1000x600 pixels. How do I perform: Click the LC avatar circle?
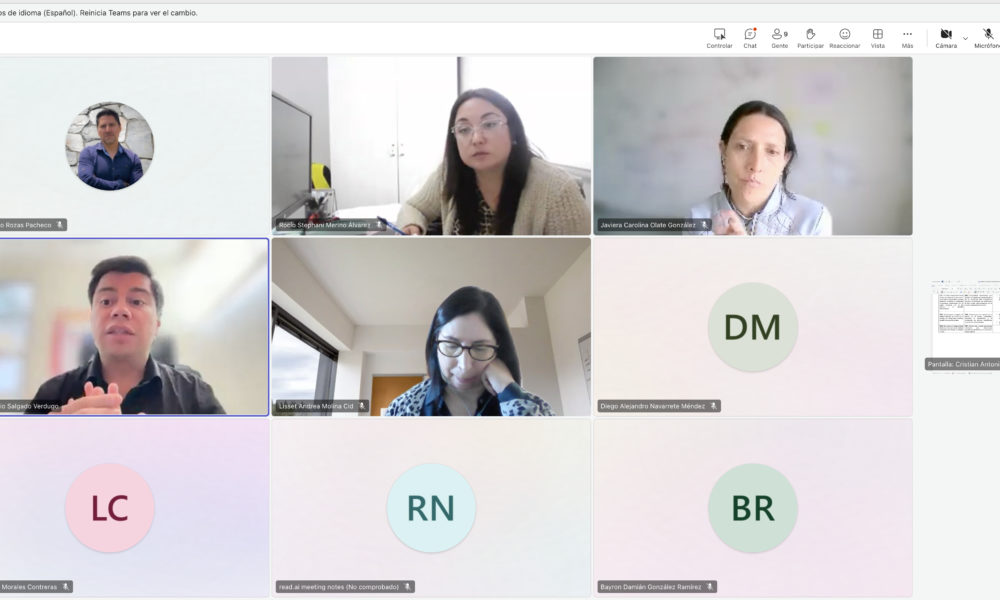pyautogui.click(x=110, y=508)
